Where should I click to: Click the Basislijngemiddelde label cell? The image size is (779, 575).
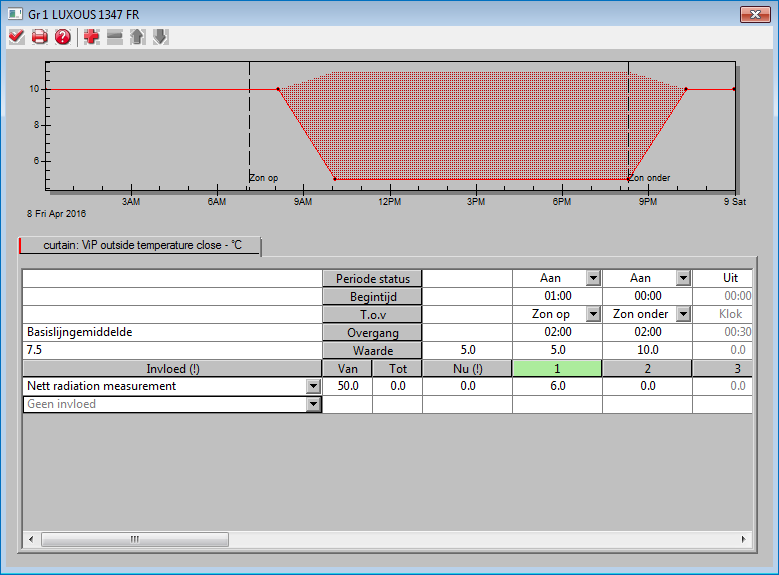coord(172,332)
